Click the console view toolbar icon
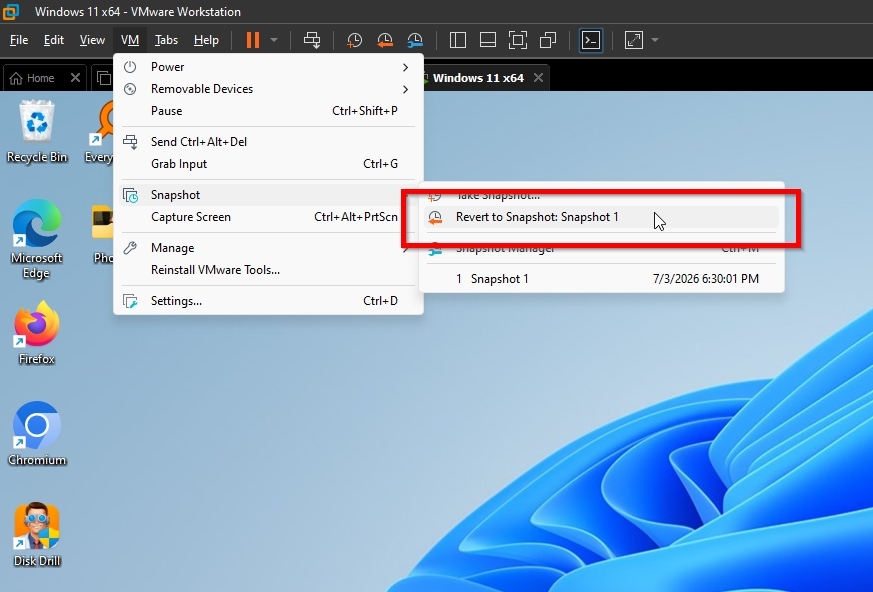Image resolution: width=873 pixels, height=592 pixels. point(591,40)
